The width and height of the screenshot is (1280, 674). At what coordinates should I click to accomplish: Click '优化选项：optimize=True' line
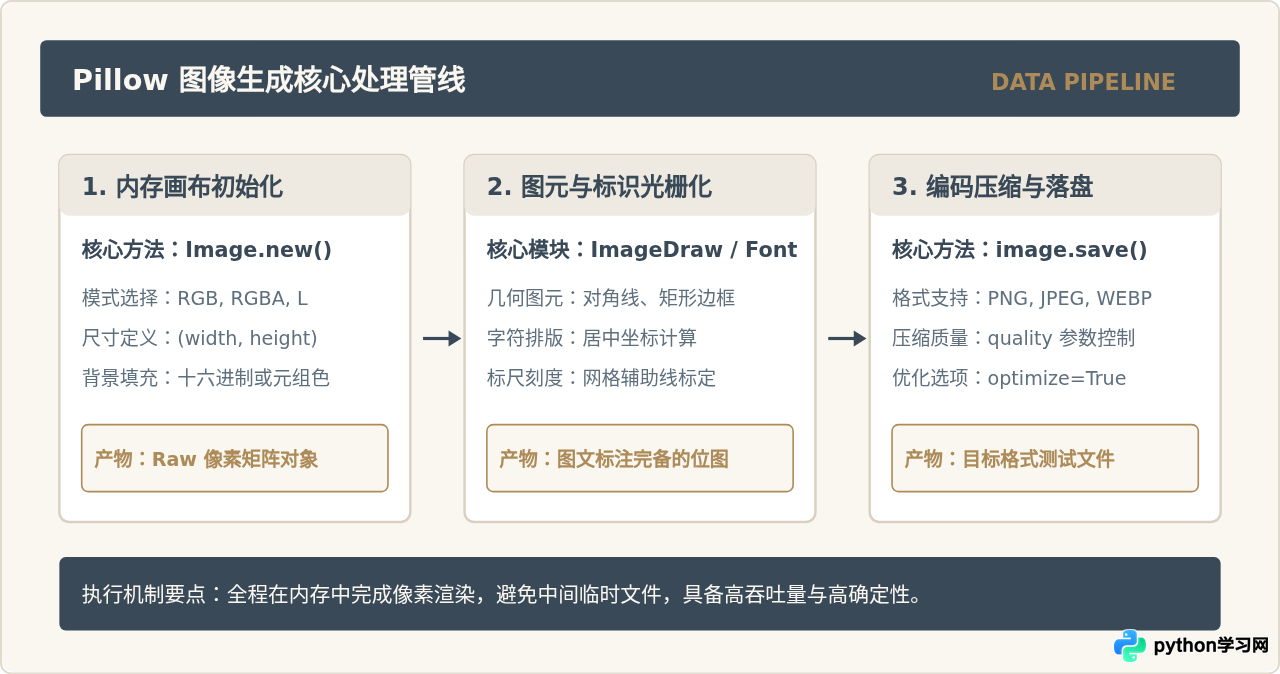pyautogui.click(x=1009, y=378)
